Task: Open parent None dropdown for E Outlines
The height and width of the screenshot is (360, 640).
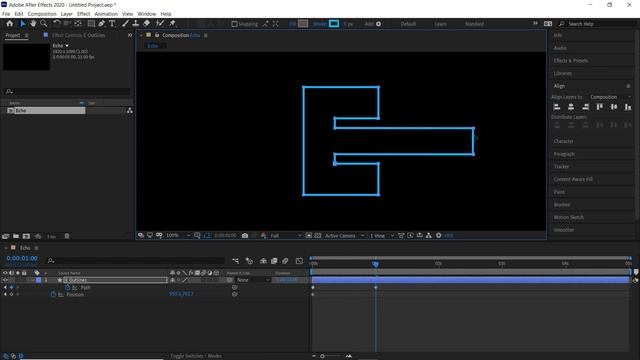Action: click(x=253, y=280)
